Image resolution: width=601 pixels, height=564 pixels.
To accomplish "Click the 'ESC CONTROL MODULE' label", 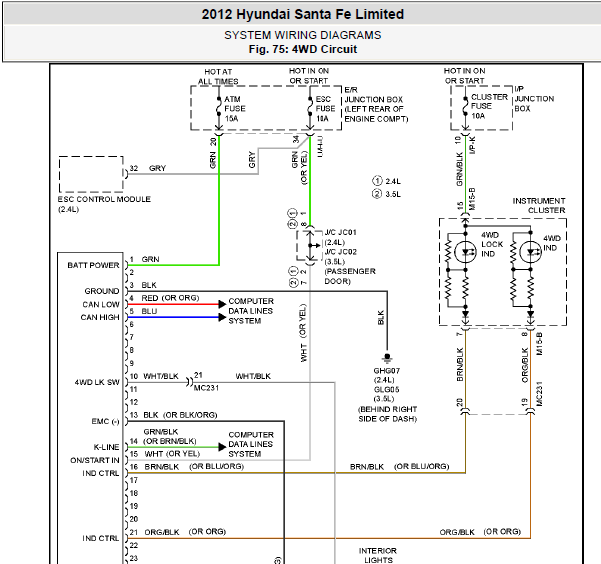I will click(104, 199).
